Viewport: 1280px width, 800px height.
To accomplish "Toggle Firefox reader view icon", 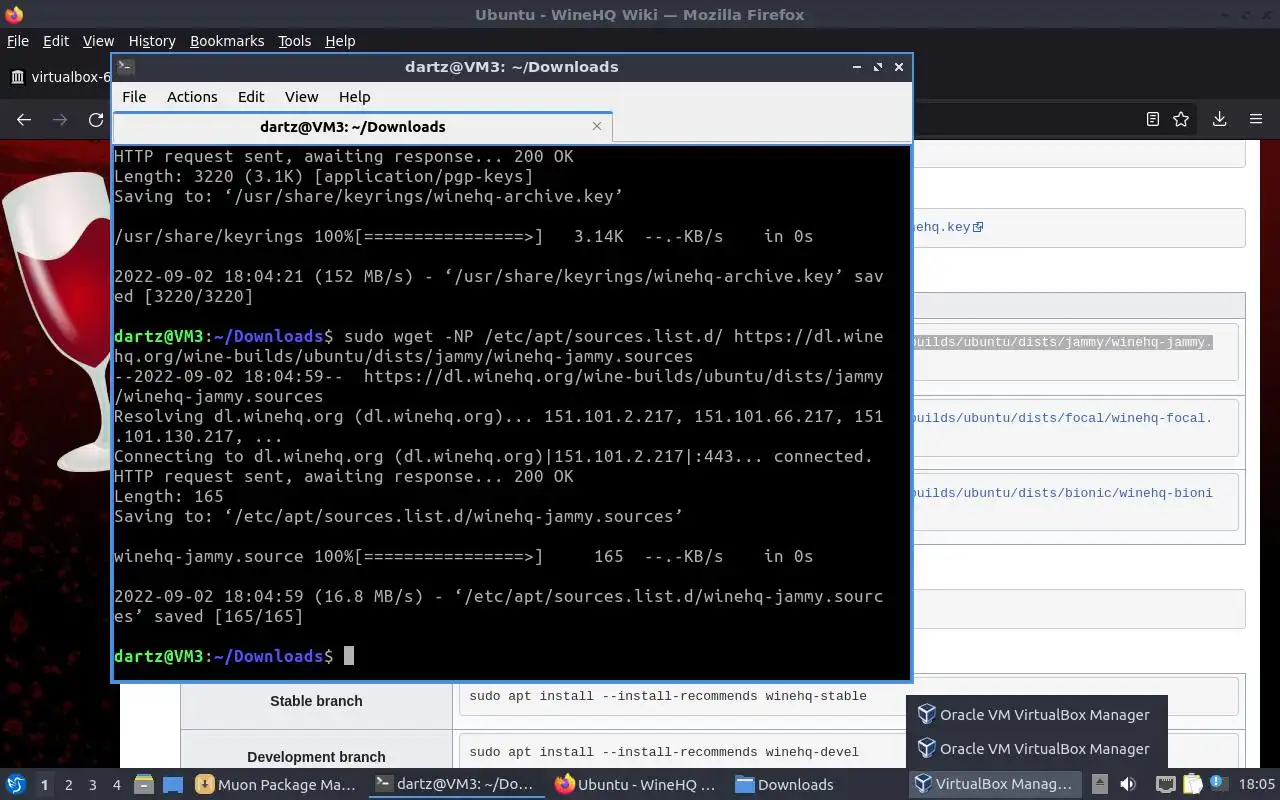I will click(1152, 119).
